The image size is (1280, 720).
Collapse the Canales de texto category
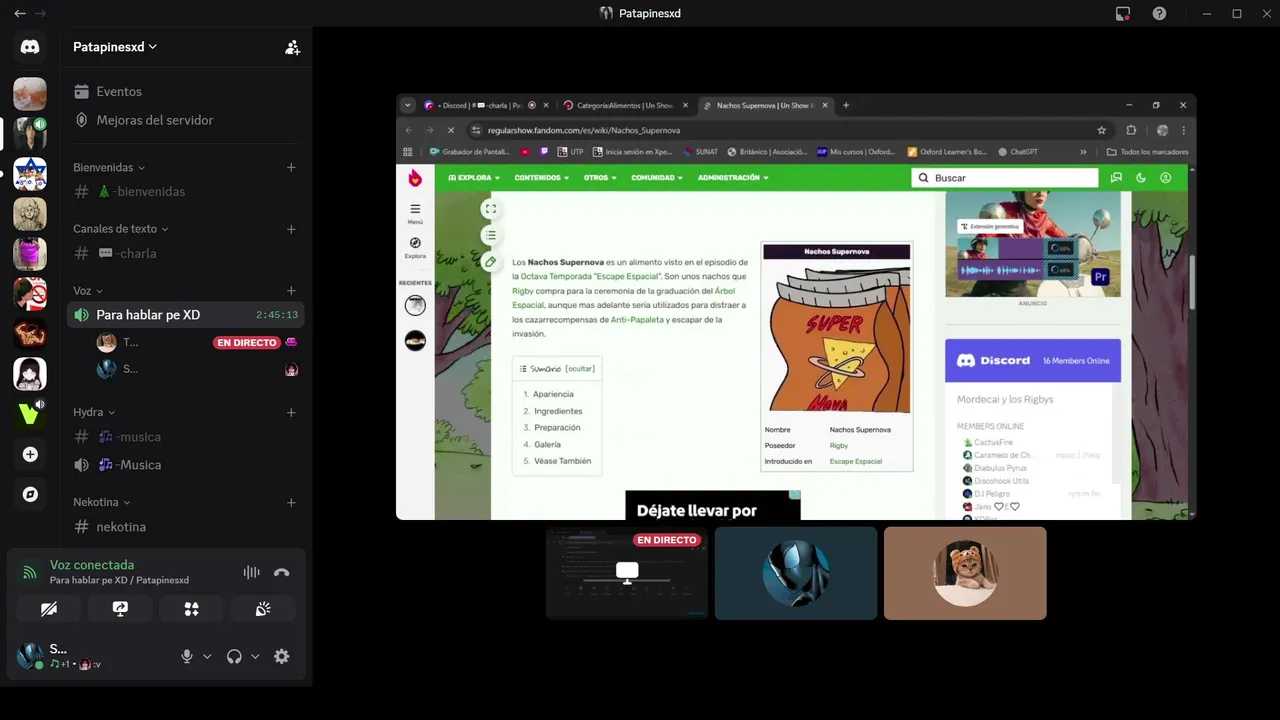tap(120, 229)
